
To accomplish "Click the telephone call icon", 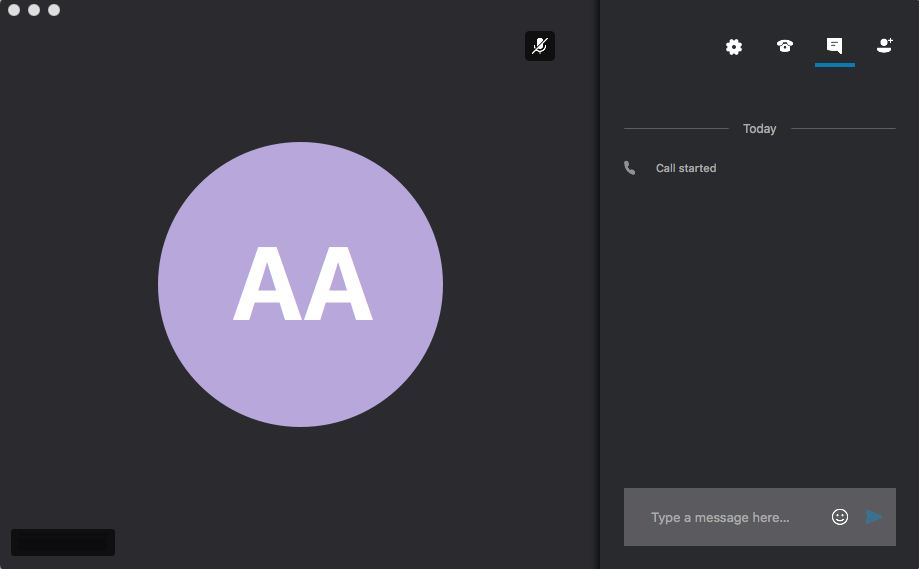I will tap(785, 46).
